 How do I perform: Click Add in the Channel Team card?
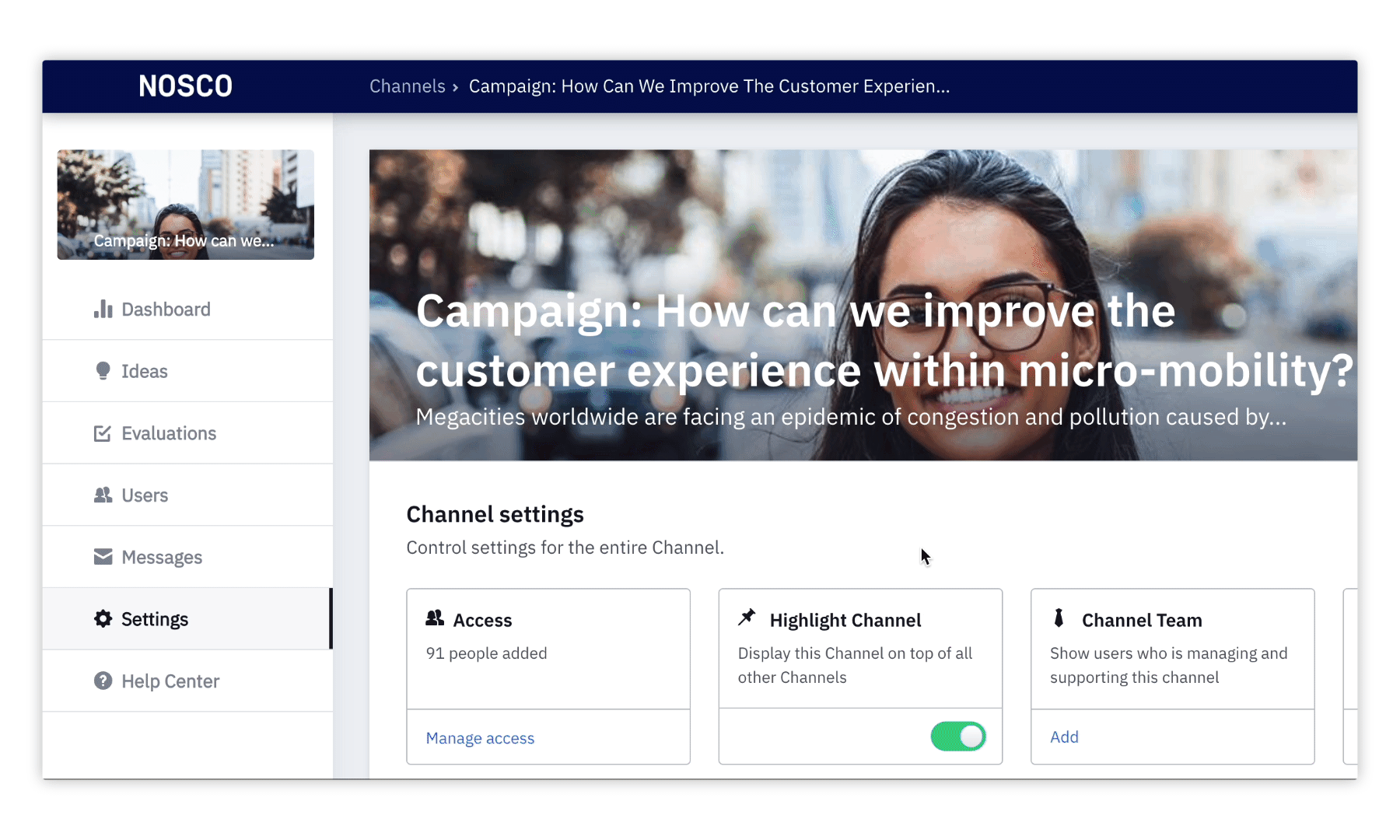point(1064,737)
